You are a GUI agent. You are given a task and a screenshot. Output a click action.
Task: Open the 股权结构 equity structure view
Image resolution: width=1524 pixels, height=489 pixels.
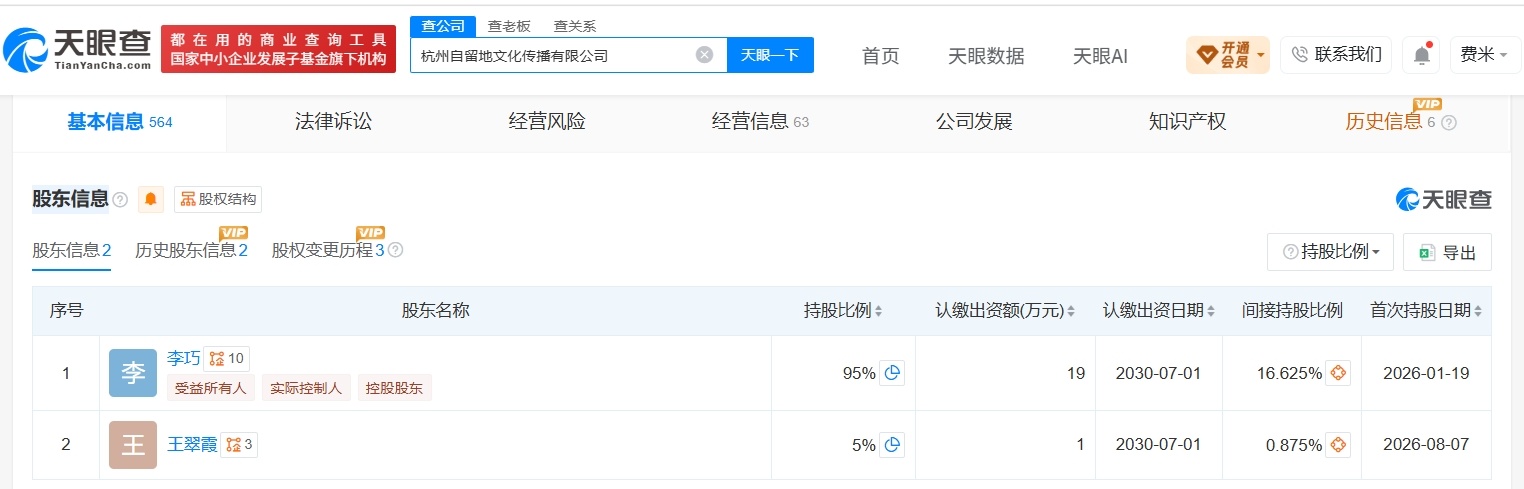click(218, 199)
